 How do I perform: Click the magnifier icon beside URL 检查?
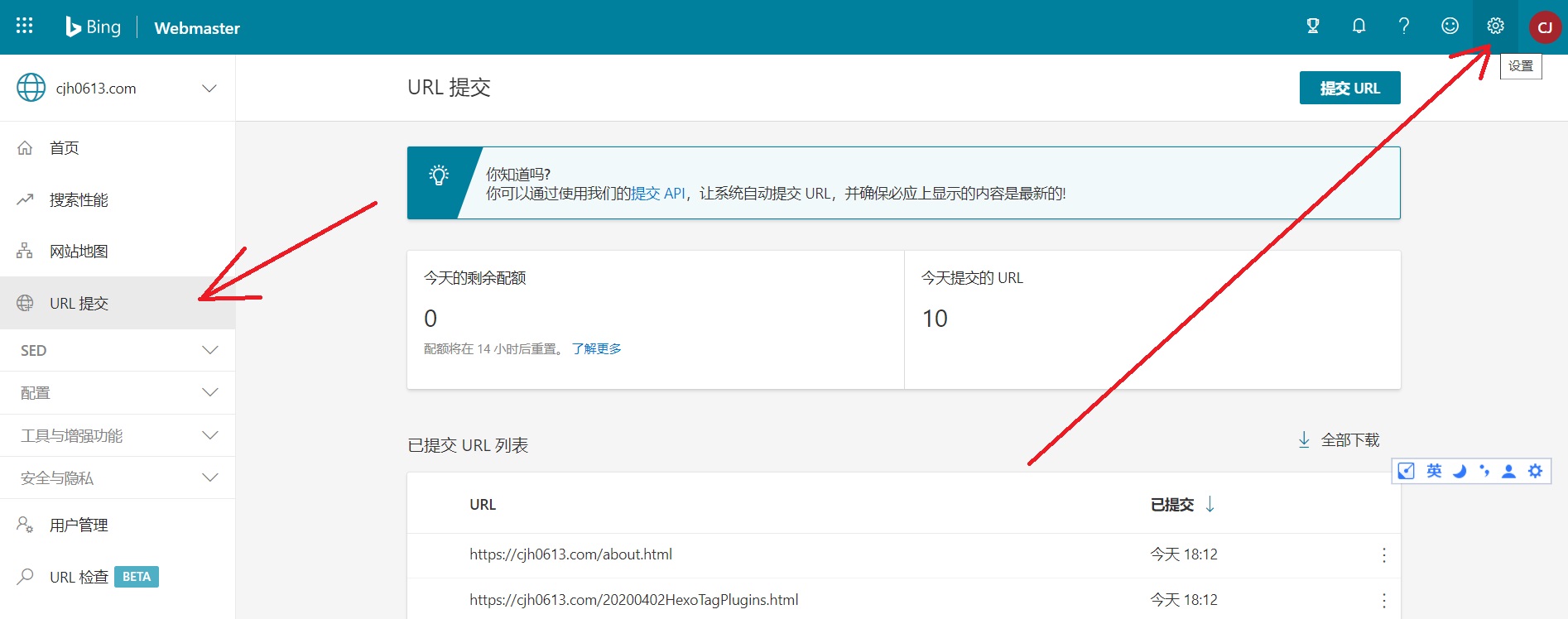coord(25,576)
